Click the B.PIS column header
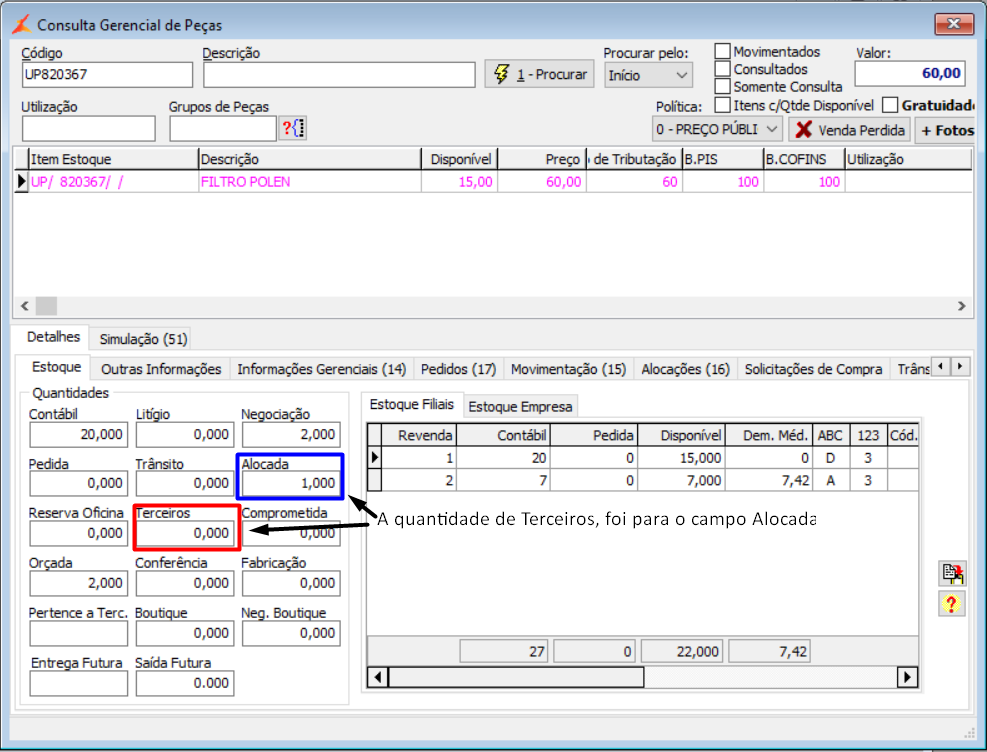 (x=723, y=159)
